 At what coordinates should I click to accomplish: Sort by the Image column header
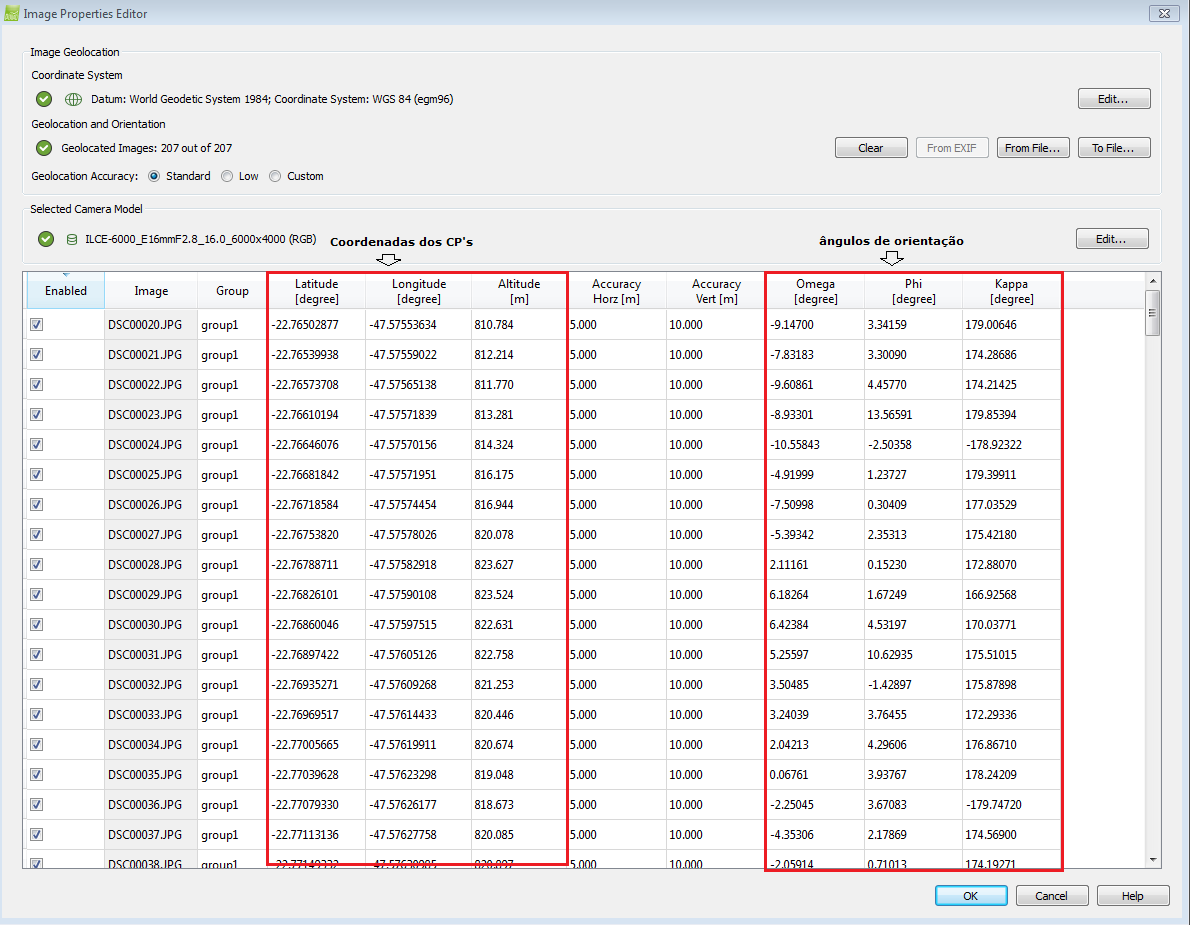[x=151, y=291]
